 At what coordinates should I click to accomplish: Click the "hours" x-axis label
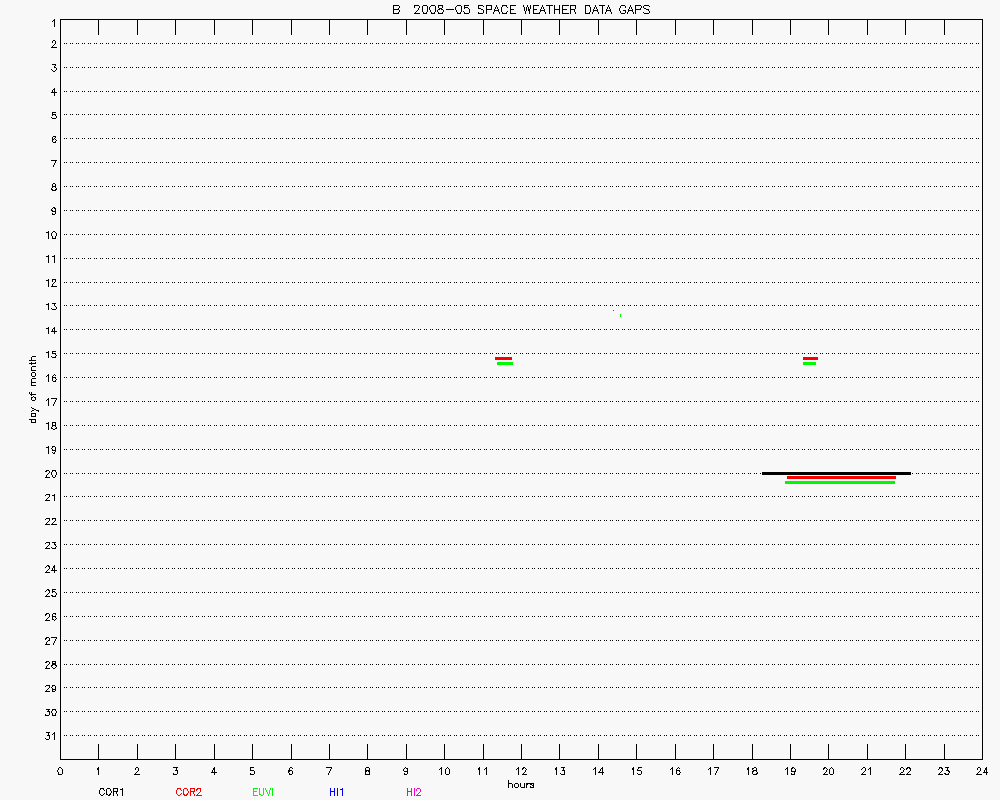pyautogui.click(x=521, y=785)
